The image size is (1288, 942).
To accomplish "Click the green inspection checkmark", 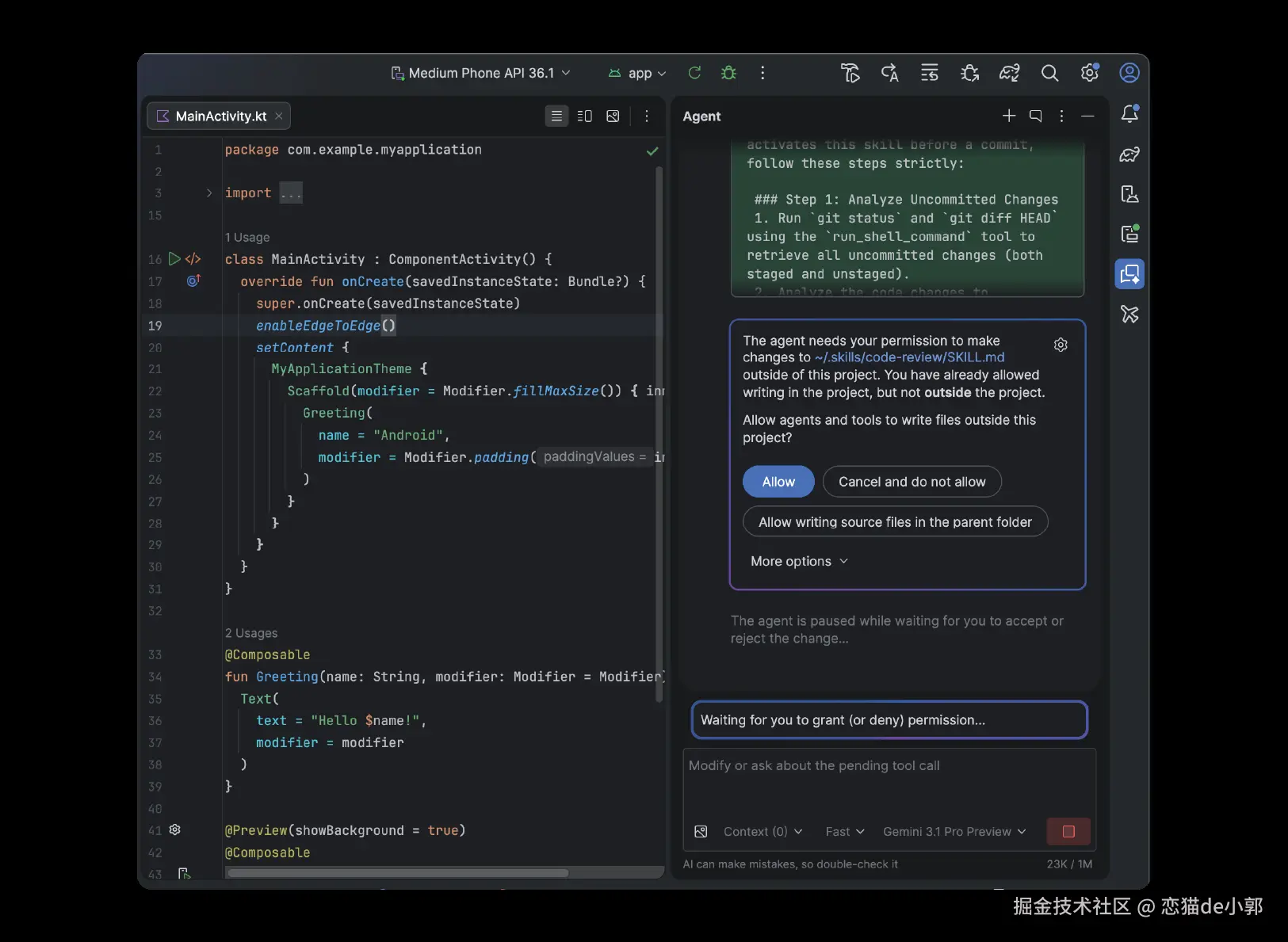I will pyautogui.click(x=652, y=151).
